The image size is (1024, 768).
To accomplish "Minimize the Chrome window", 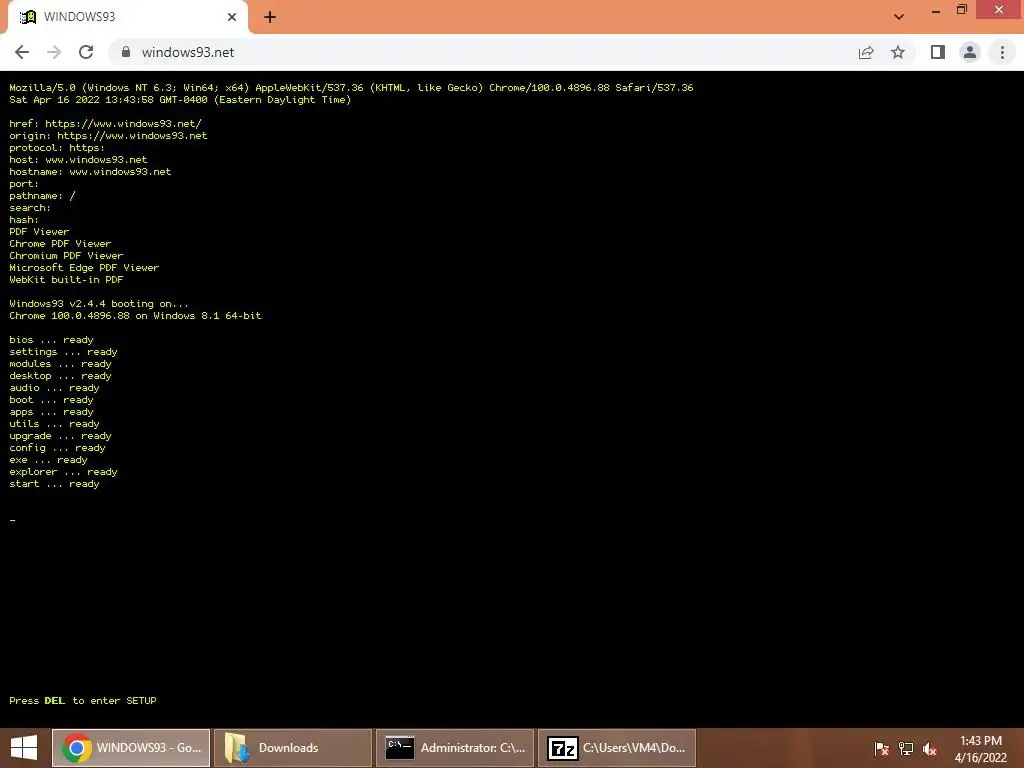I will [936, 10].
